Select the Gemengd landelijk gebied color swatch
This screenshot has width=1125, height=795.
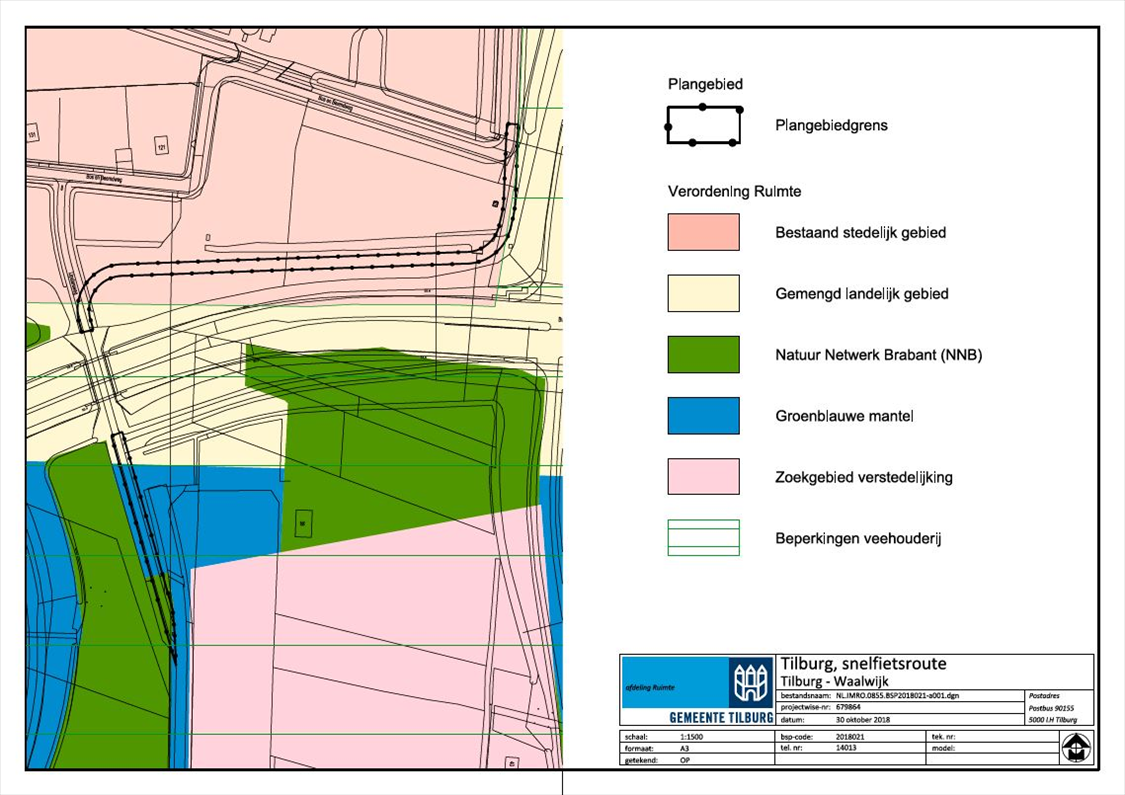(x=703, y=293)
